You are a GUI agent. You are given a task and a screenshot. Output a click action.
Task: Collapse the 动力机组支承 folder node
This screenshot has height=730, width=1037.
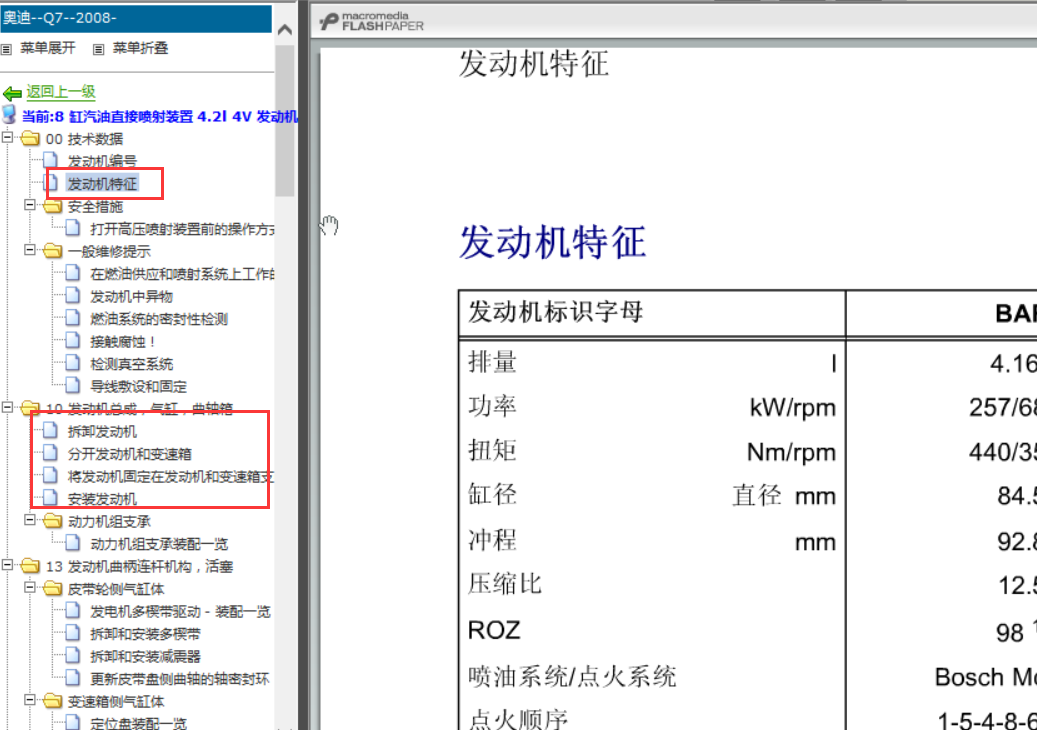point(30,520)
